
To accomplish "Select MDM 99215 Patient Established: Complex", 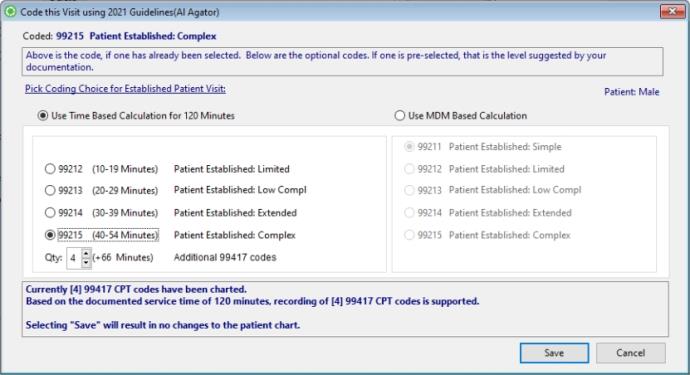I will coord(409,235).
